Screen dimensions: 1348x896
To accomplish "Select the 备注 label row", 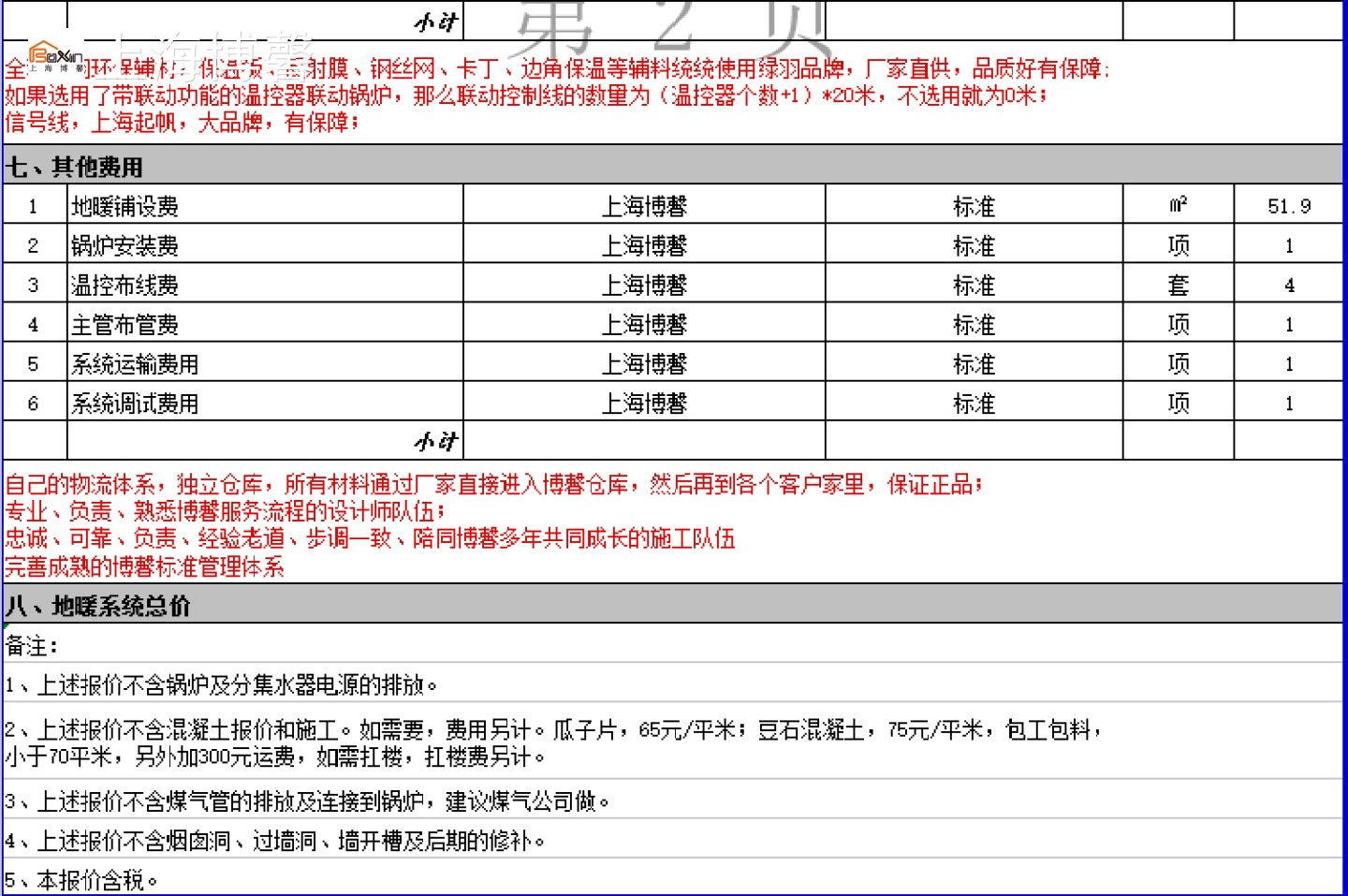I will (32, 645).
